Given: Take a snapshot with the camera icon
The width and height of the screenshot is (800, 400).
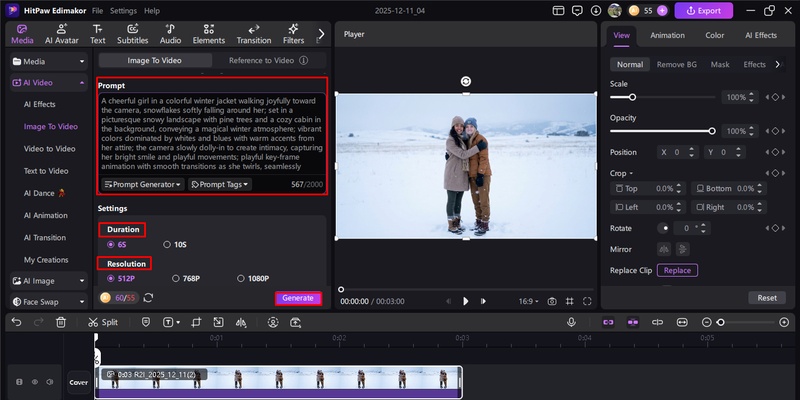Looking at the screenshot, I should (551, 301).
